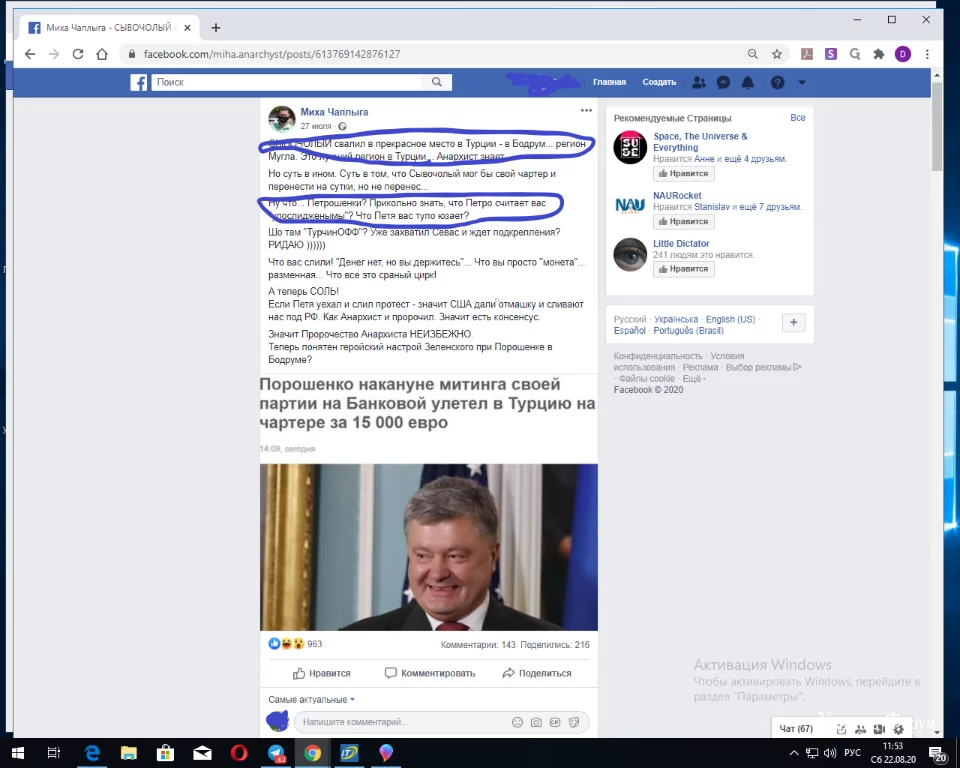
Task: Click zoom magnifier icon in address bar
Action: pyautogui.click(x=752, y=54)
